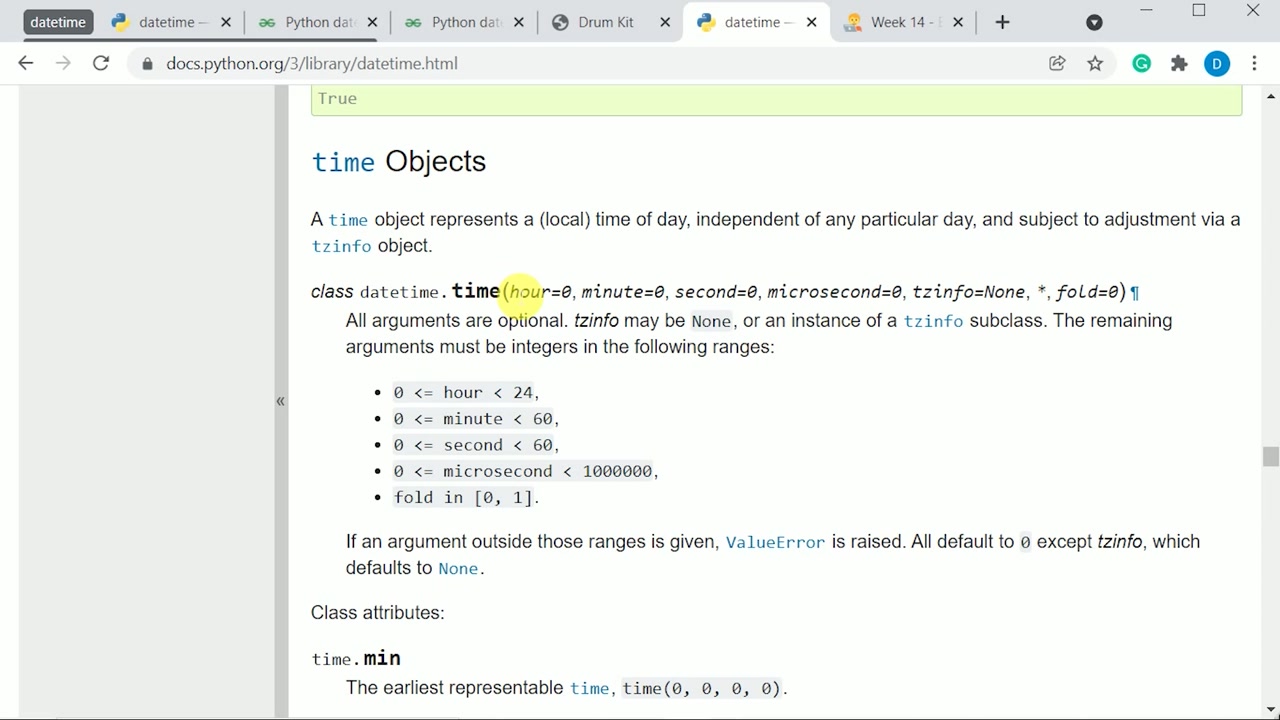Screen dimensions: 1280x720
Task: Click the pilcrow permalink after fold=0
Action: (x=1134, y=293)
